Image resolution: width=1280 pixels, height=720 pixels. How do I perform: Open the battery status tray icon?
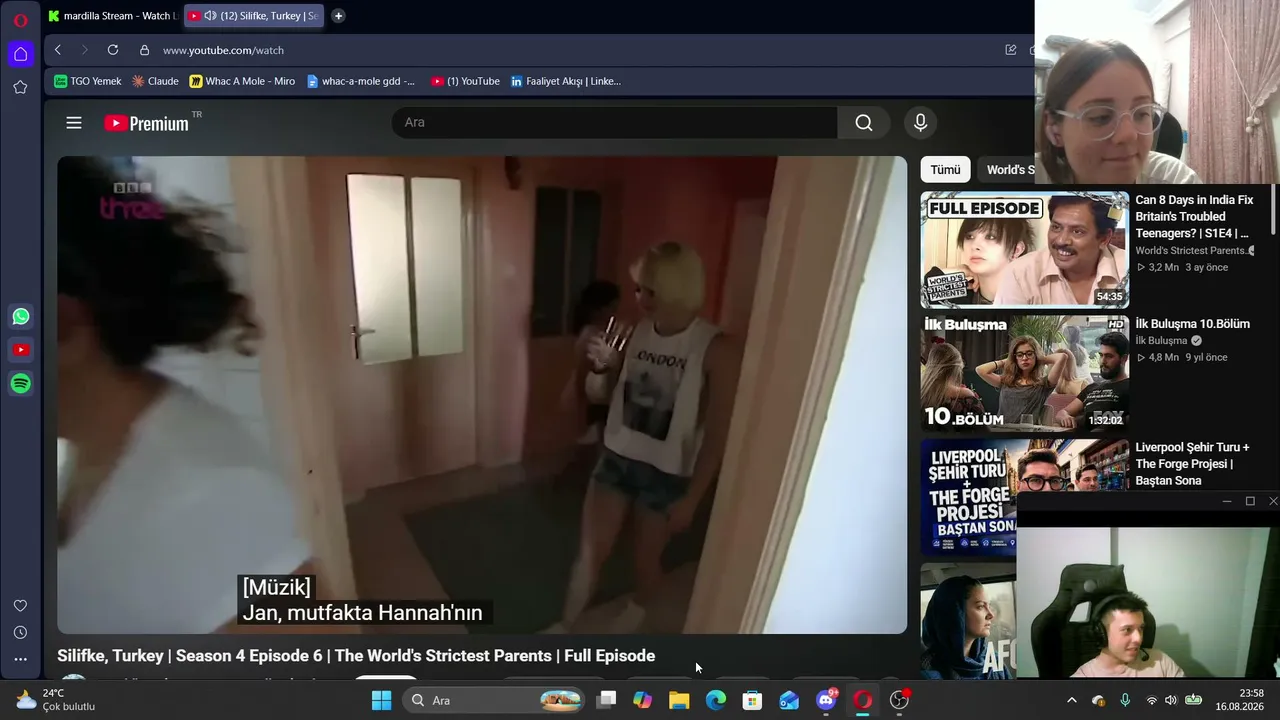[1194, 700]
